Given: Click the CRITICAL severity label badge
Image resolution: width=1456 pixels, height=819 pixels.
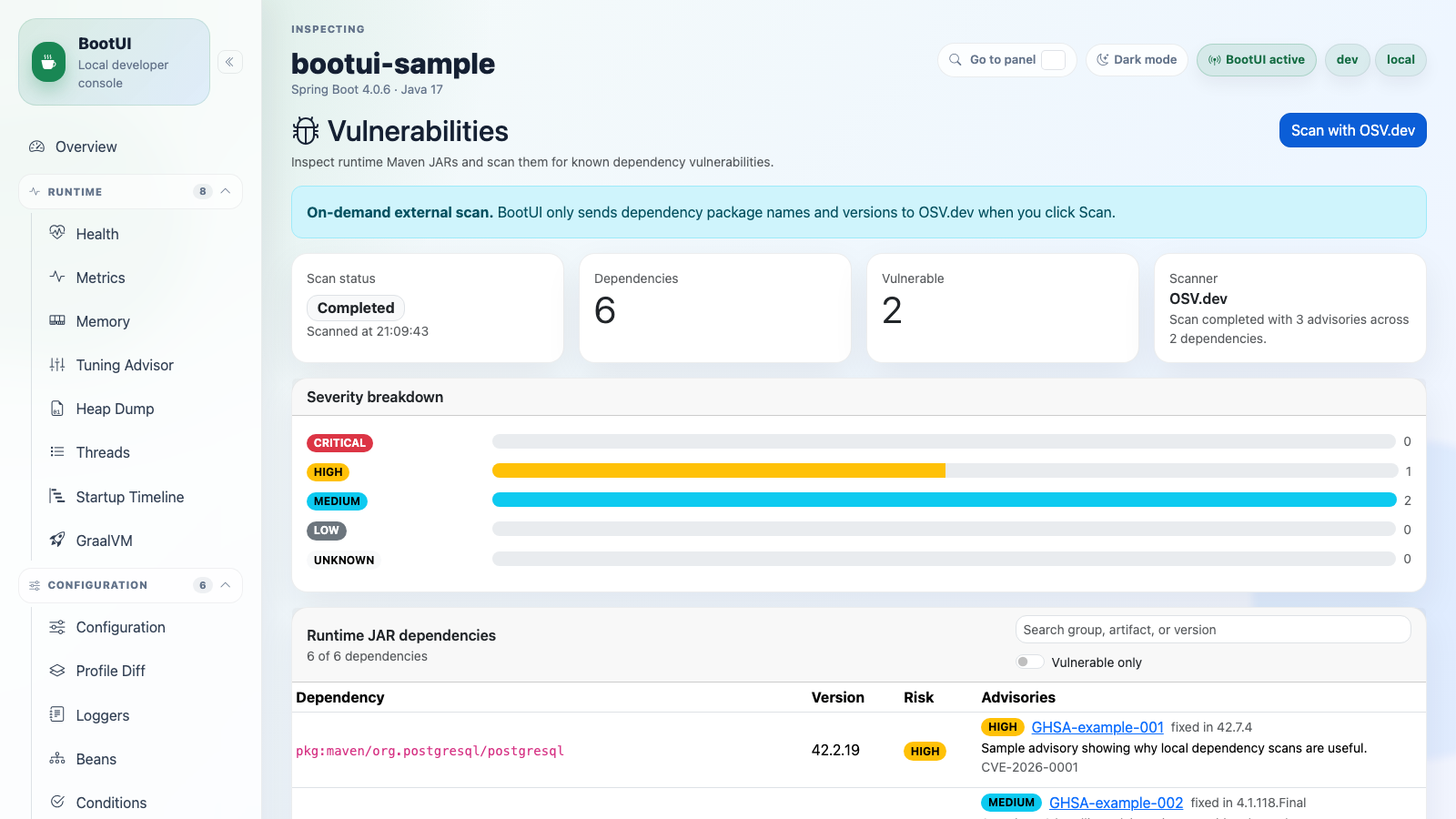Looking at the screenshot, I should pos(339,443).
